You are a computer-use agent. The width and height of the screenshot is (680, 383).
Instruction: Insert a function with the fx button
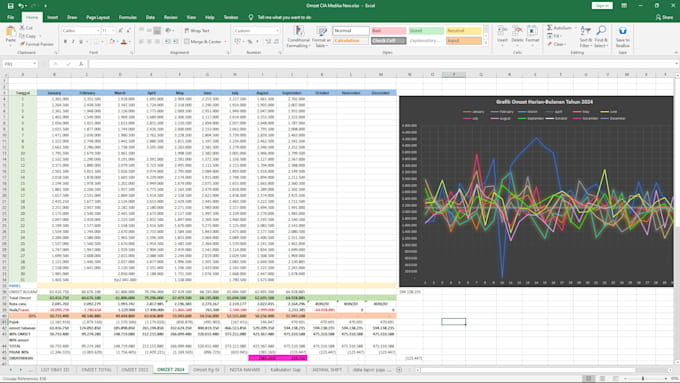[81, 64]
